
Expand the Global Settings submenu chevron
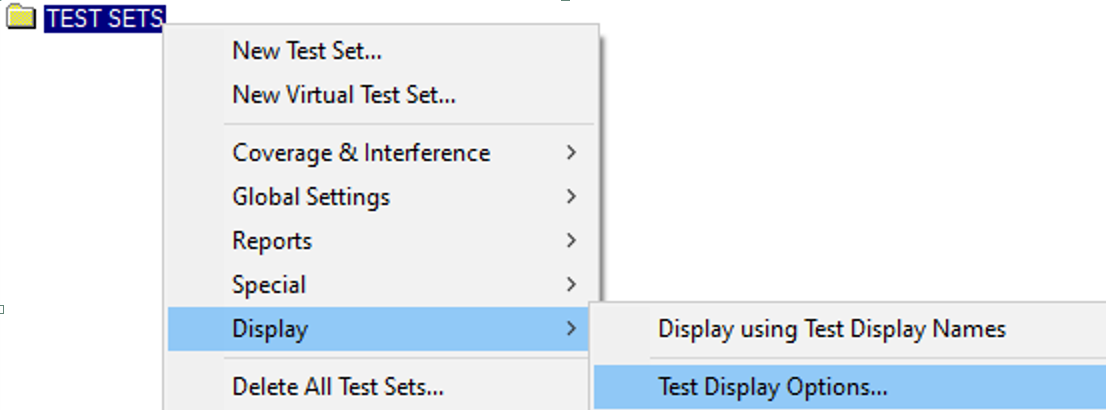pos(571,197)
